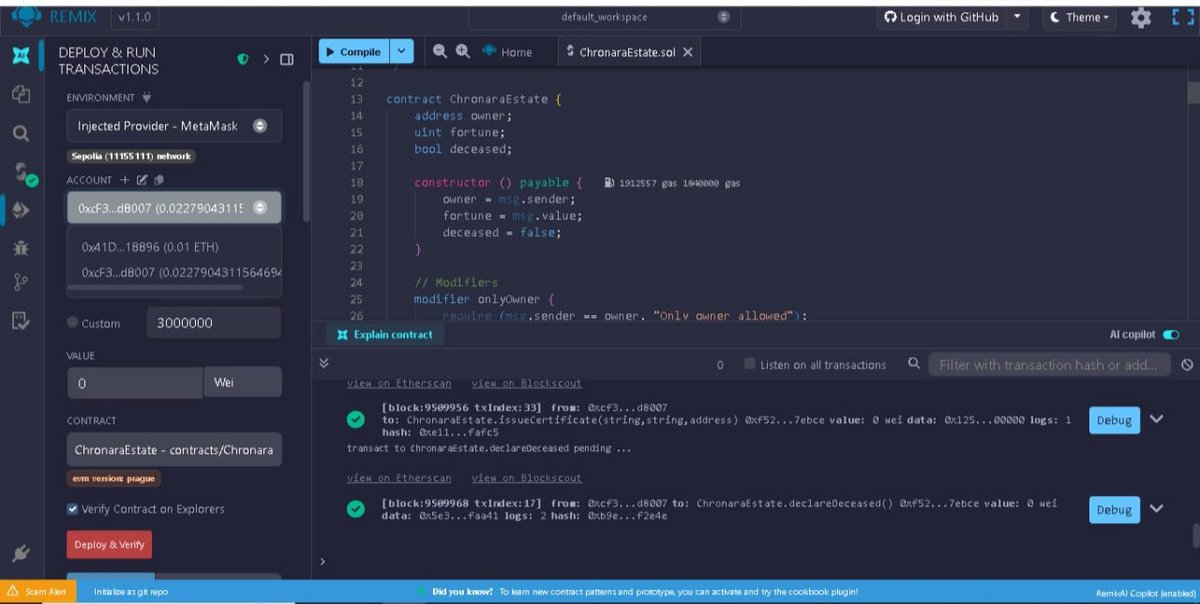Open the ChronaraEstate contract selector
1200x604 pixels.
pos(174,450)
